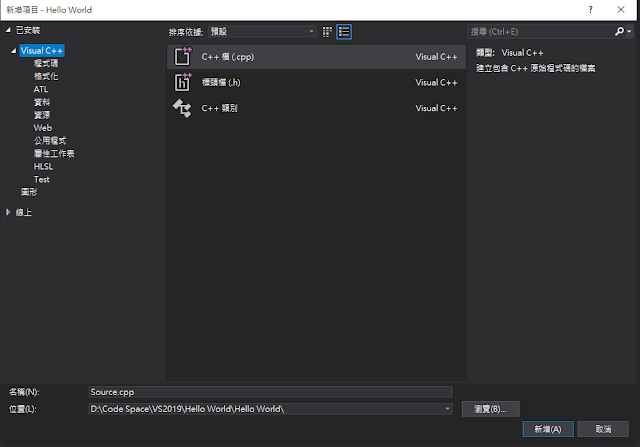Select the Test category
Screen dimensions: 640x447
click(x=42, y=179)
